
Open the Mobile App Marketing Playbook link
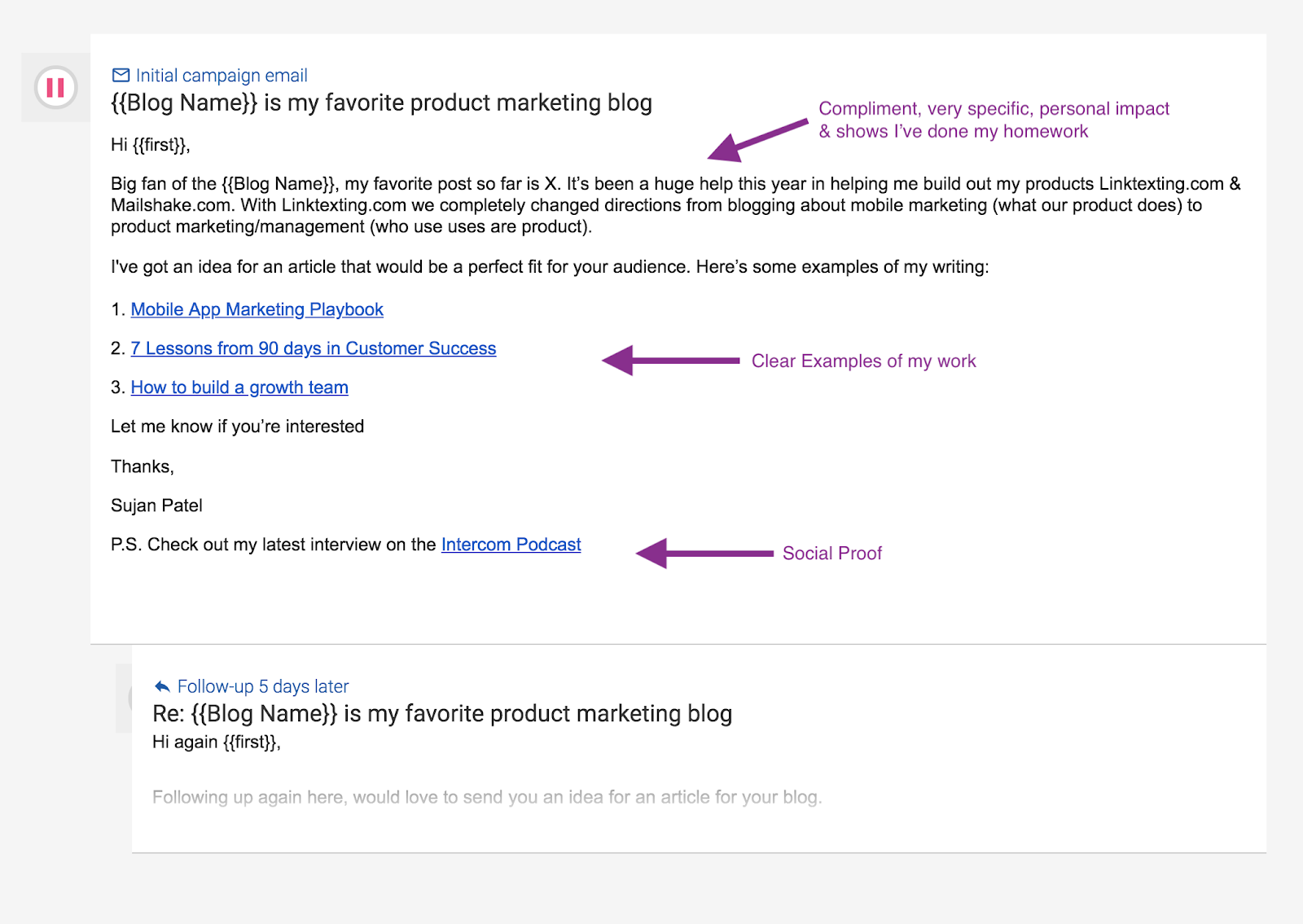coord(257,309)
